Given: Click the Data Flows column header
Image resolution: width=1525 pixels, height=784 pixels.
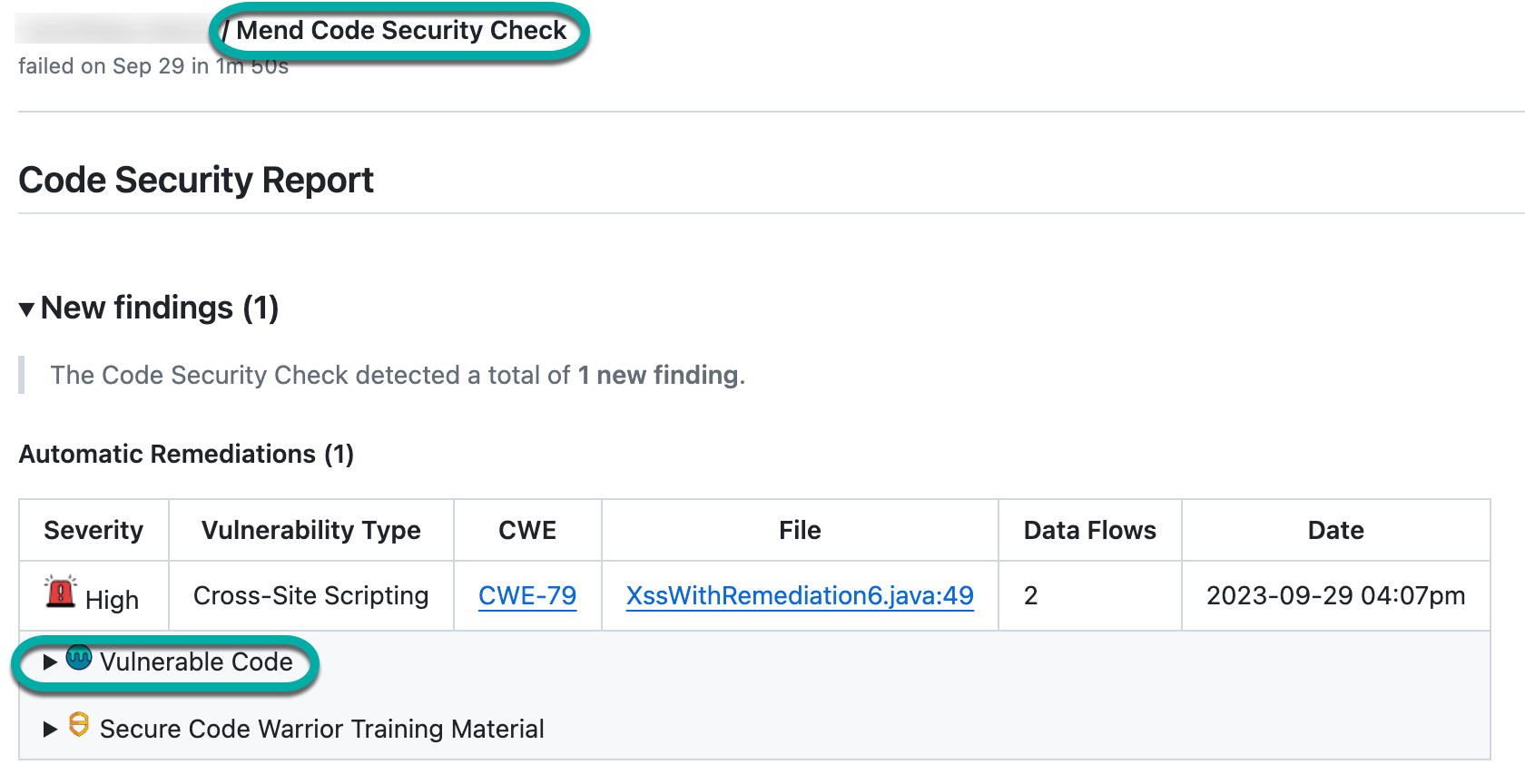Looking at the screenshot, I should pos(1089,530).
